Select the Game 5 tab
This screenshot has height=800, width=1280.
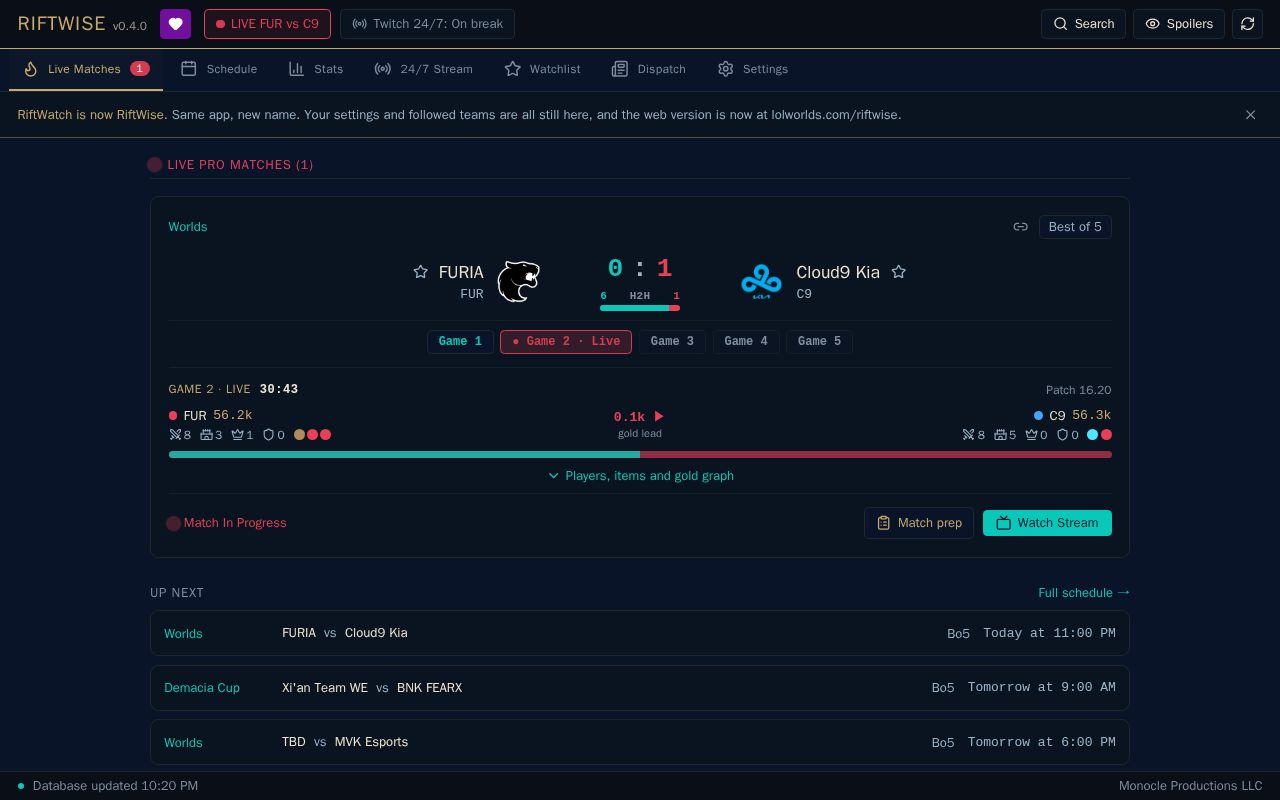coord(819,342)
